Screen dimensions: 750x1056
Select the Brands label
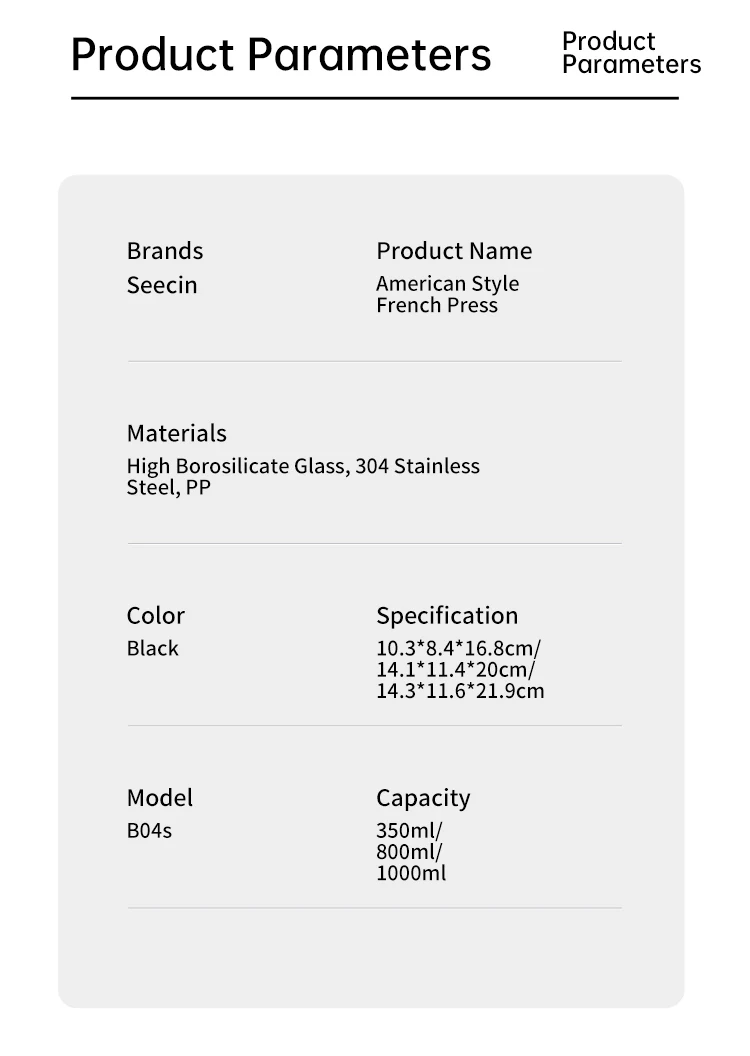165,251
